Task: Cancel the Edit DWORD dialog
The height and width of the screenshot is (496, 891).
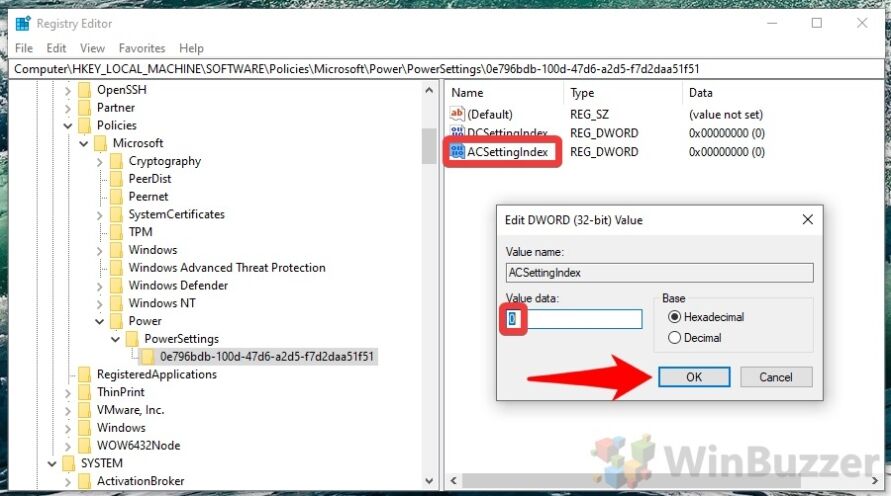Action: 776,377
